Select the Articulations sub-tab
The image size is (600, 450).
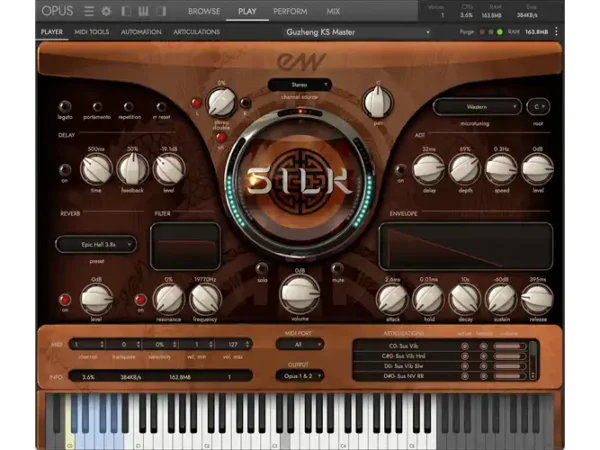click(196, 32)
